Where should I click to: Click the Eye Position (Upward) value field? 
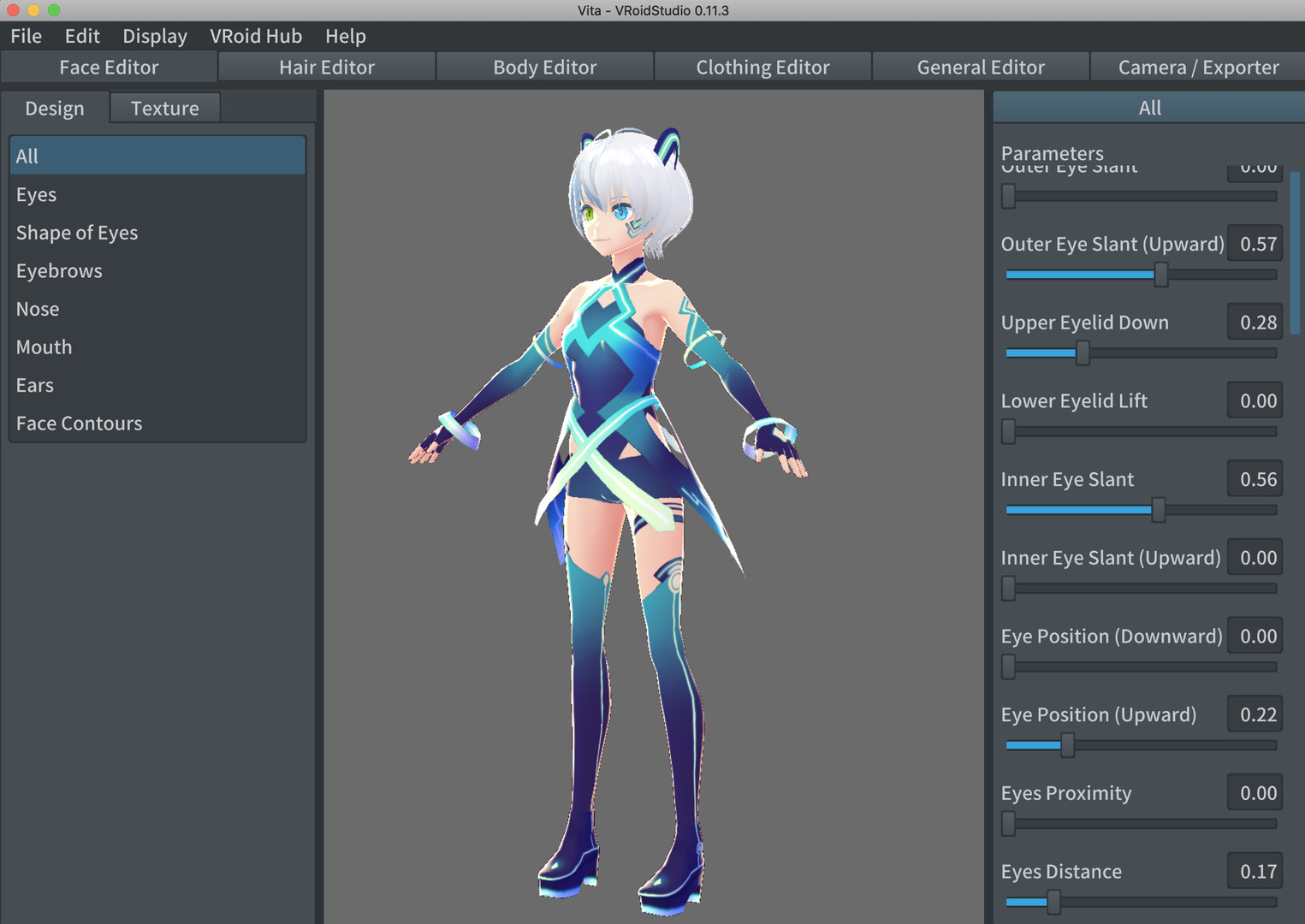point(1255,714)
